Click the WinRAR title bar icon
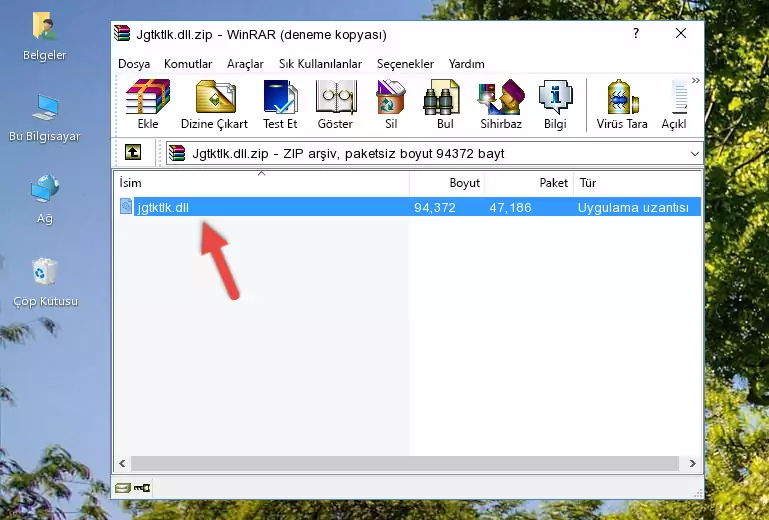The image size is (769, 520). coord(122,34)
